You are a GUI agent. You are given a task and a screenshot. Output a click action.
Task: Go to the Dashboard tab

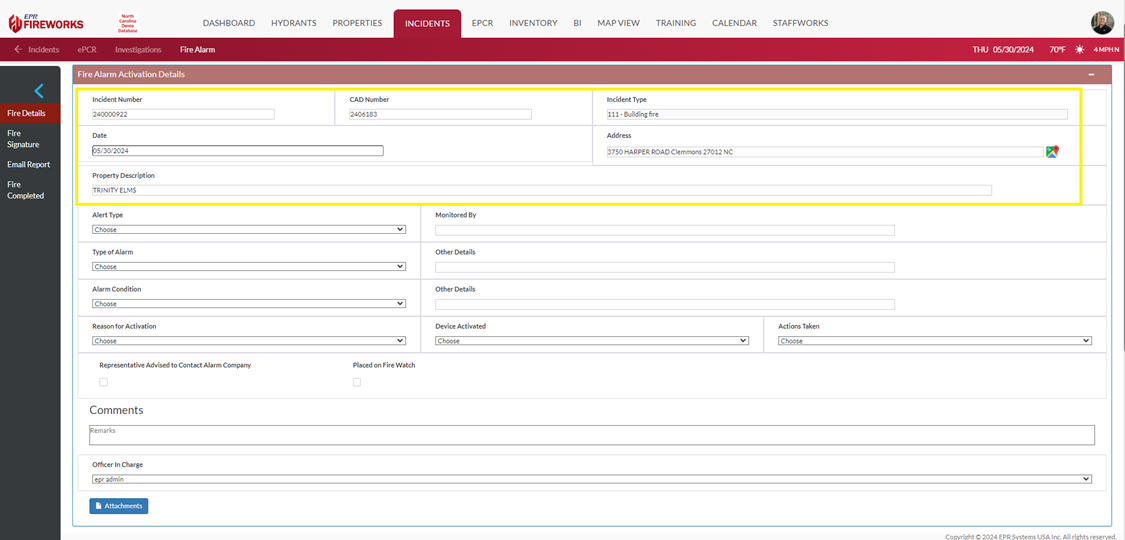tap(229, 23)
